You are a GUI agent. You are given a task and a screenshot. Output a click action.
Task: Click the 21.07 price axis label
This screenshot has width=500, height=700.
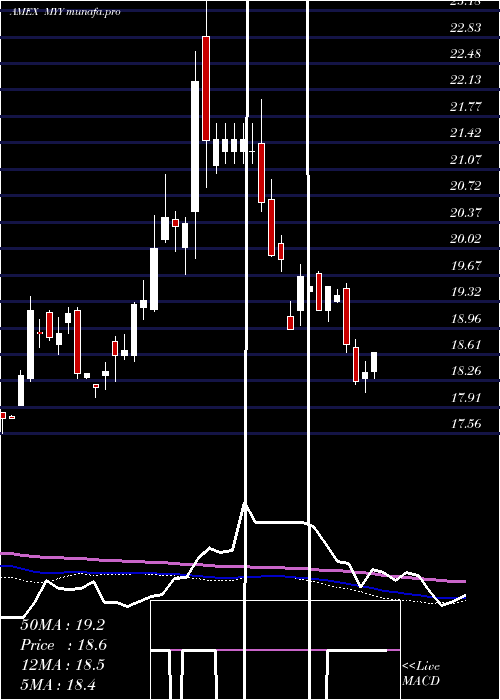(466, 159)
